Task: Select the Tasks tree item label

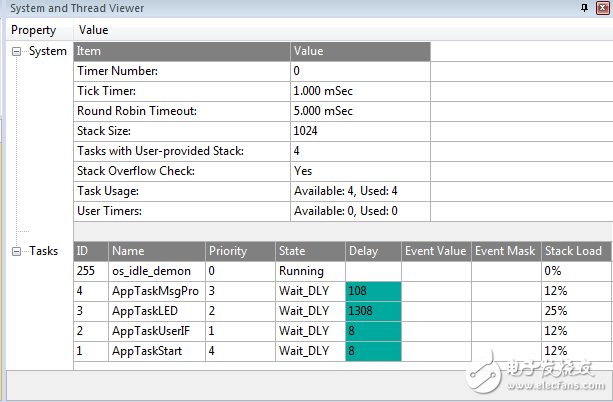Action: pyautogui.click(x=43, y=251)
